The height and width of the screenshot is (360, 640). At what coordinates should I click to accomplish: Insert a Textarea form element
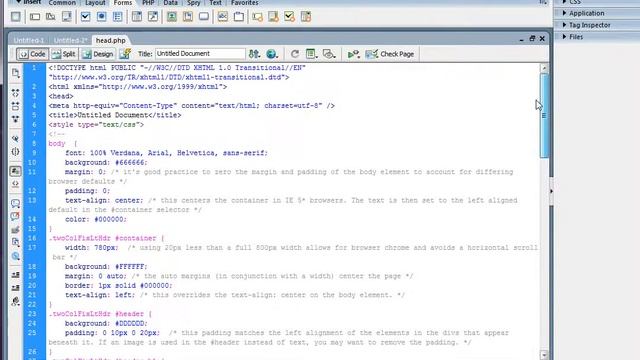point(67,17)
